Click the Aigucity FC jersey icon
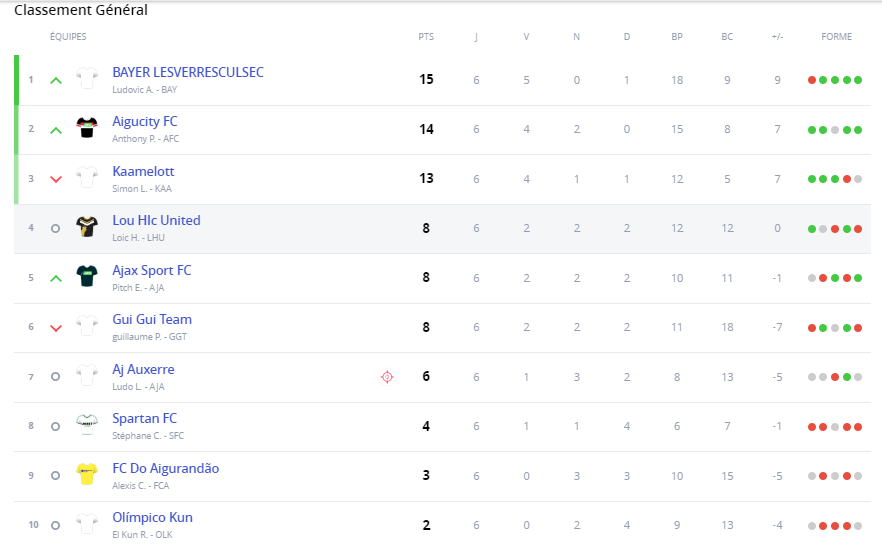The image size is (882, 547). click(87, 128)
